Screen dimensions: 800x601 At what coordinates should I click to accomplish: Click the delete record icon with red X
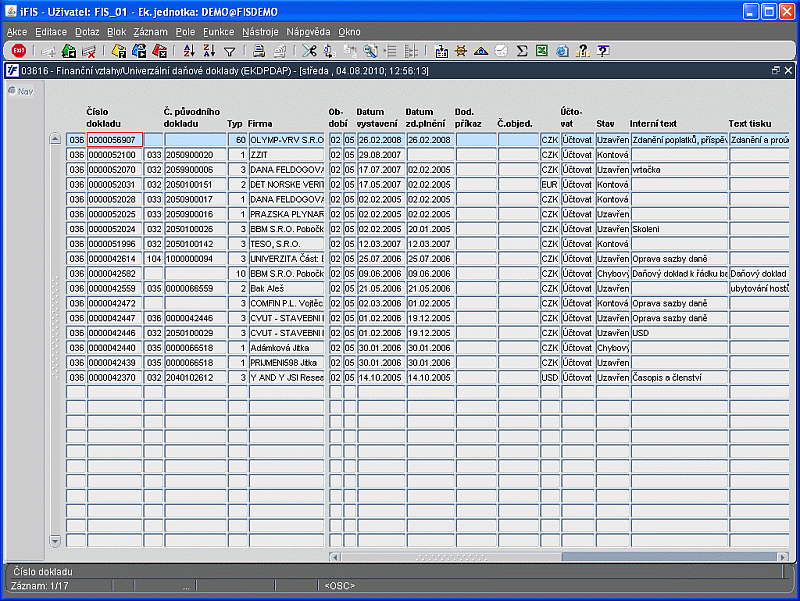point(89,51)
